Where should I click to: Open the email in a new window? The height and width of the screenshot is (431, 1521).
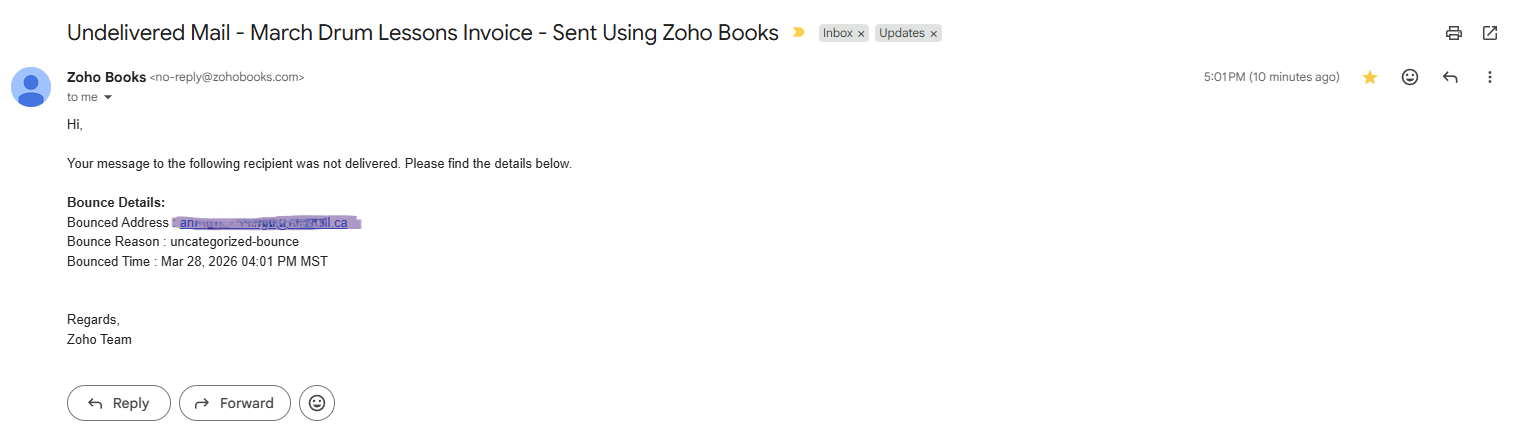tap(1490, 33)
